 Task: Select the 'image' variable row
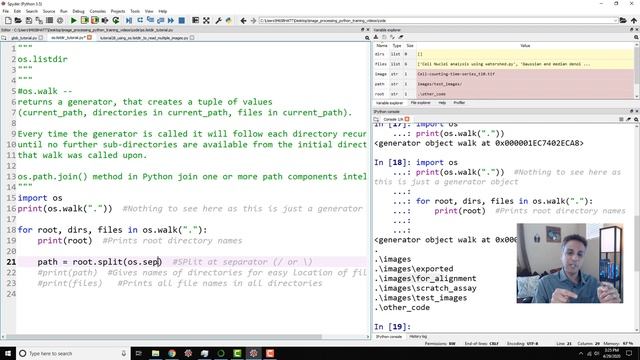pos(504,74)
